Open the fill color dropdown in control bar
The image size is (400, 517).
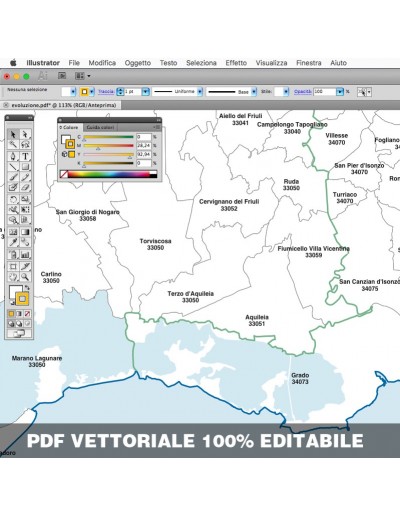[73, 92]
